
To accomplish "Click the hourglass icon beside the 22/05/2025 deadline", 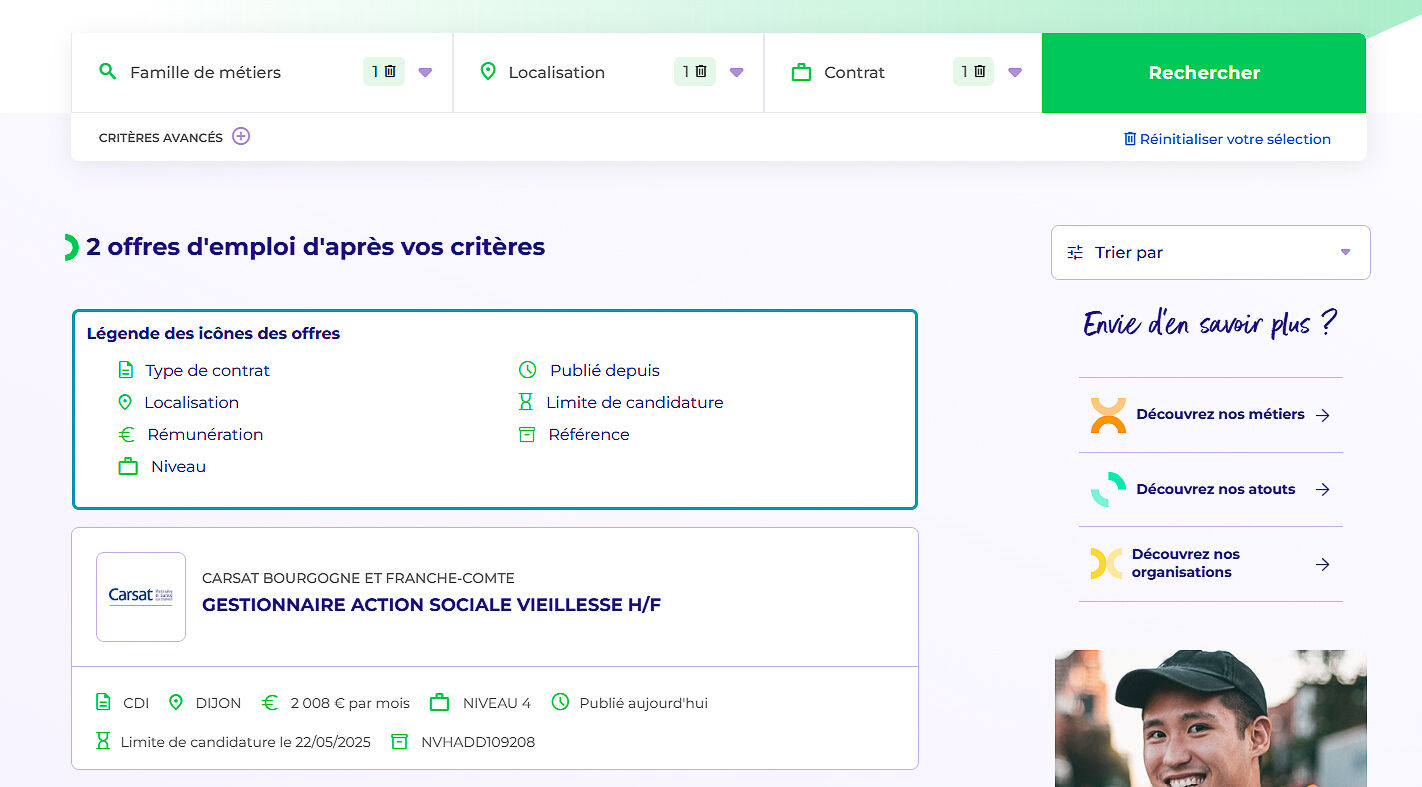I will click(102, 741).
